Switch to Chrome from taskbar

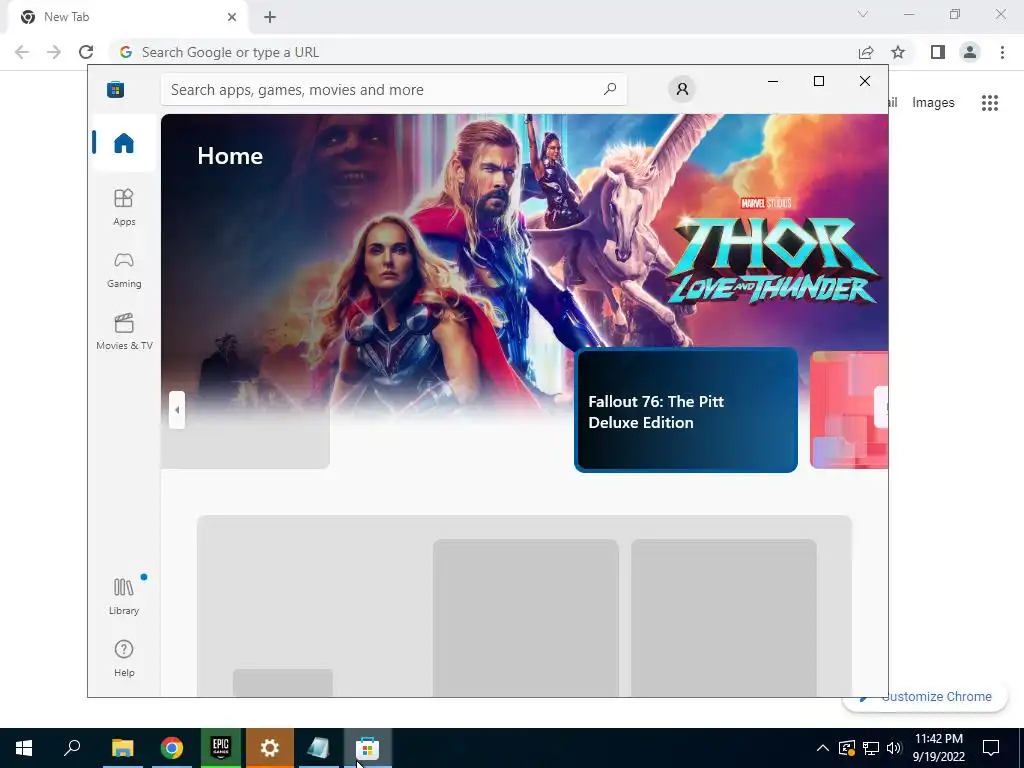(172, 748)
